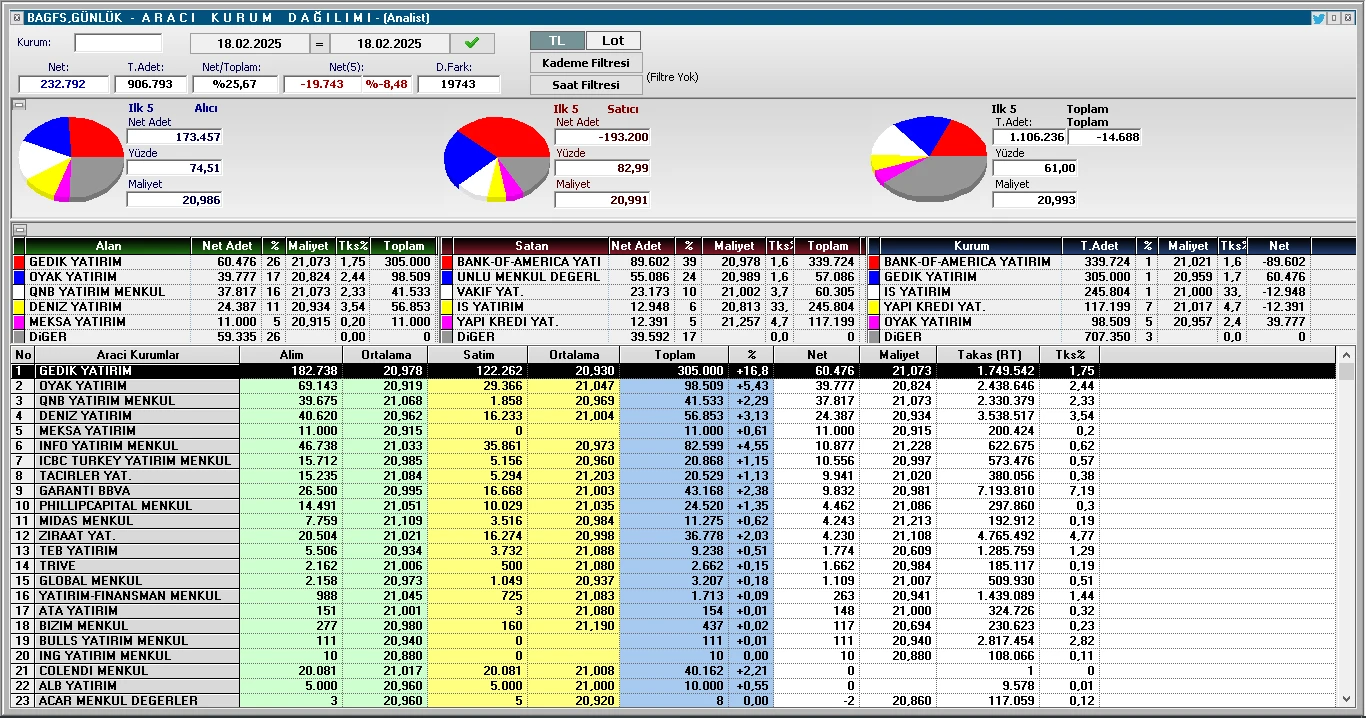Click the end date field right of equals
This screenshot has height=718, width=1366.
coord(390,44)
